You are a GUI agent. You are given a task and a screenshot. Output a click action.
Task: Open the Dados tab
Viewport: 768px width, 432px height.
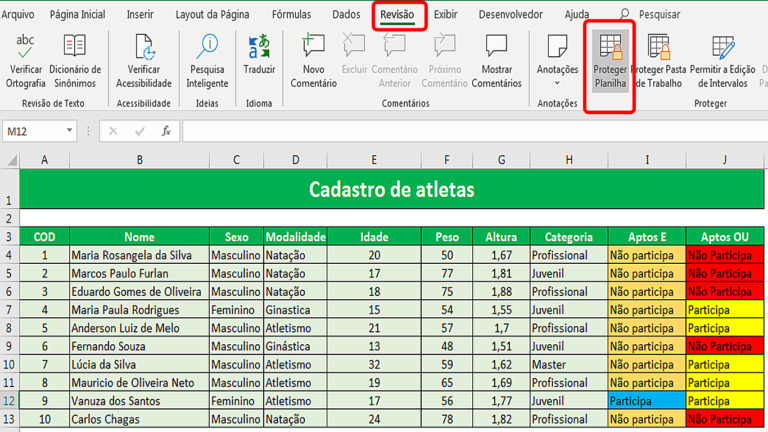pos(346,15)
